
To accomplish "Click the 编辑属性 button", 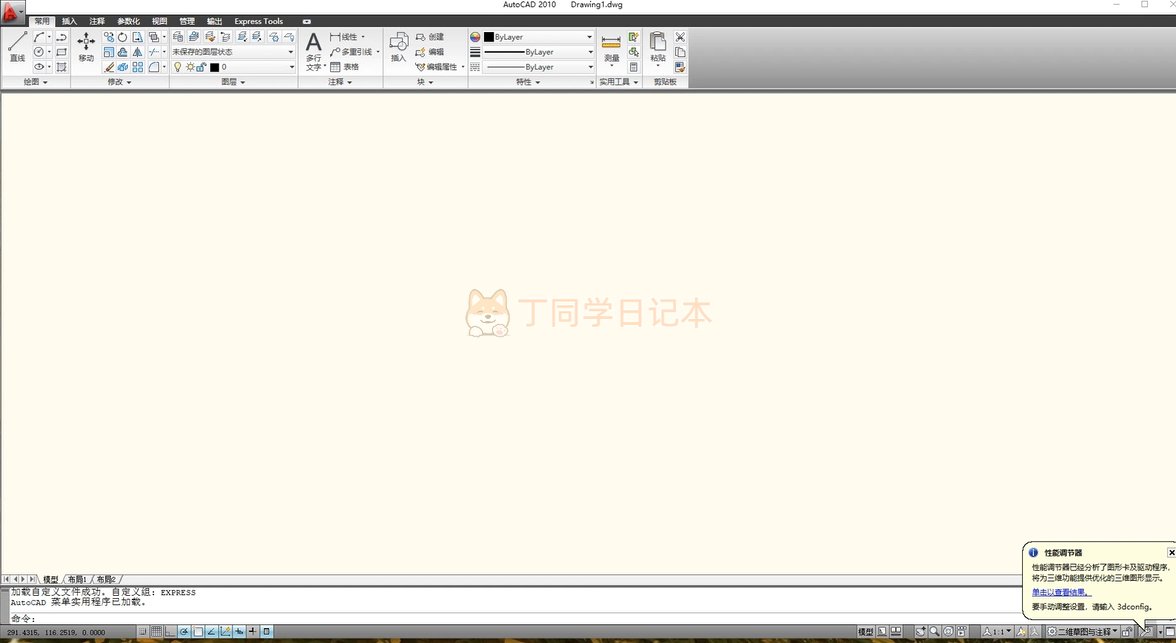I will click(436, 67).
